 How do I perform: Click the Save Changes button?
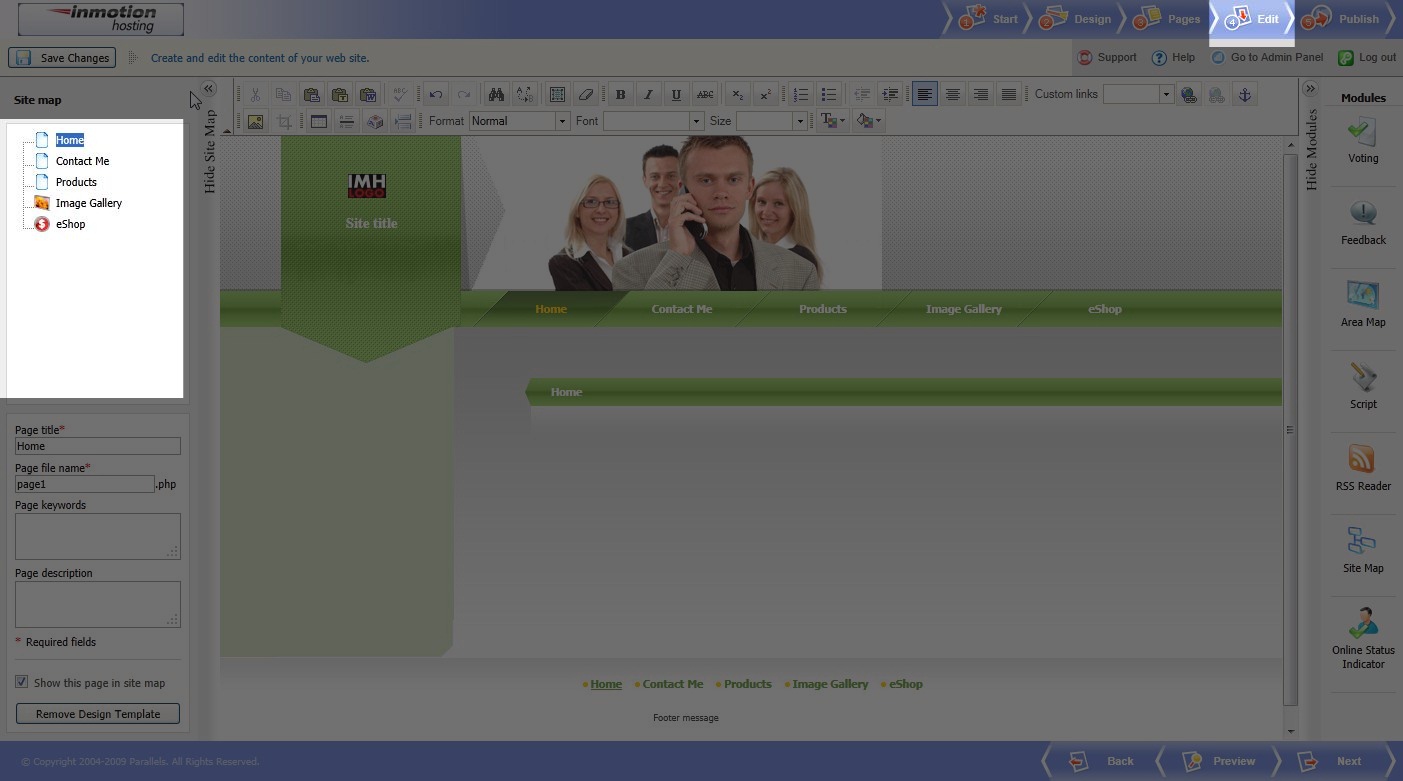click(62, 58)
